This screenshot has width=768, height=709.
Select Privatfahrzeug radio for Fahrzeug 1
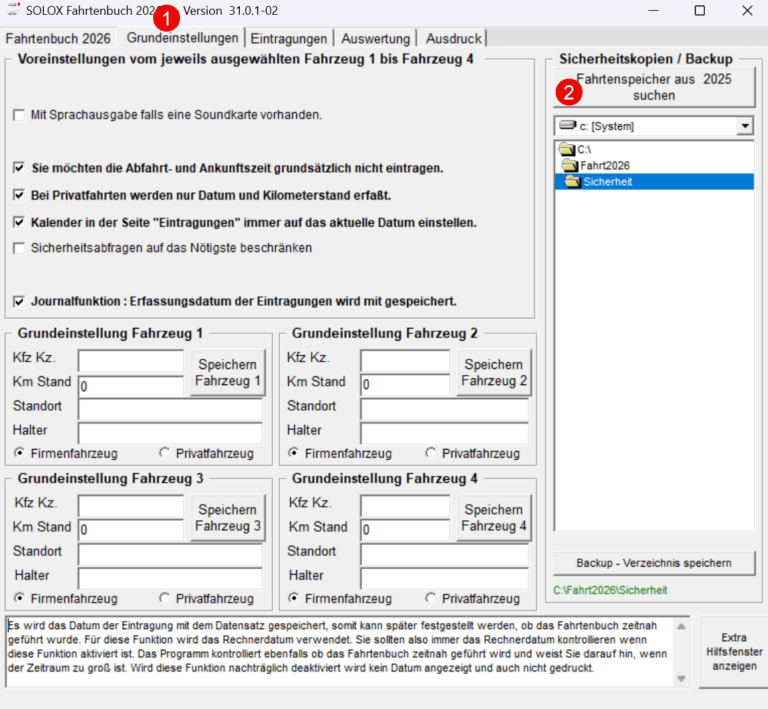click(165, 453)
